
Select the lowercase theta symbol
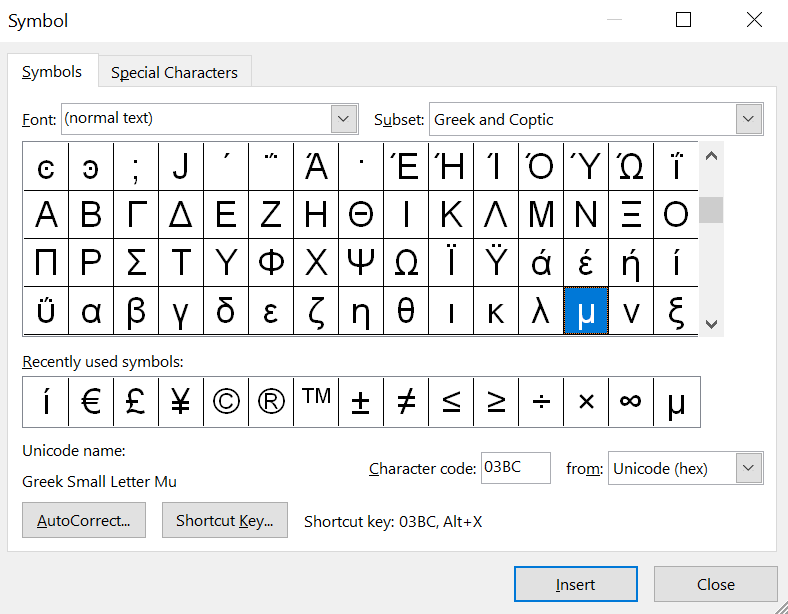pyautogui.click(x=406, y=312)
